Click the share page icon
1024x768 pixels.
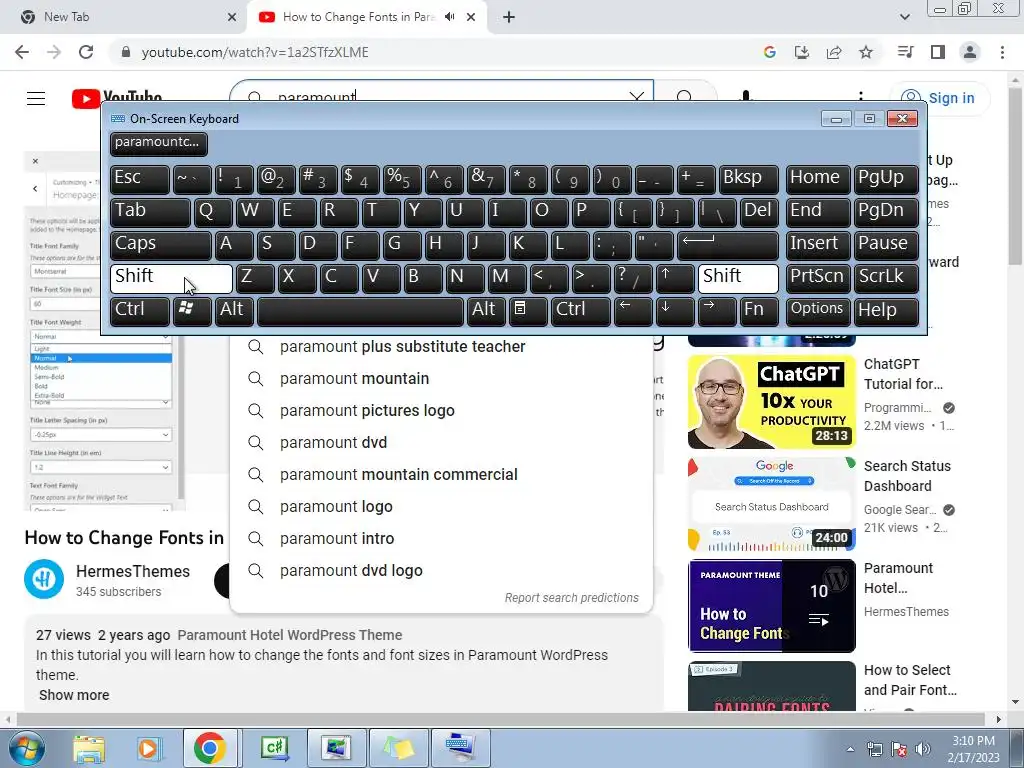[x=834, y=52]
